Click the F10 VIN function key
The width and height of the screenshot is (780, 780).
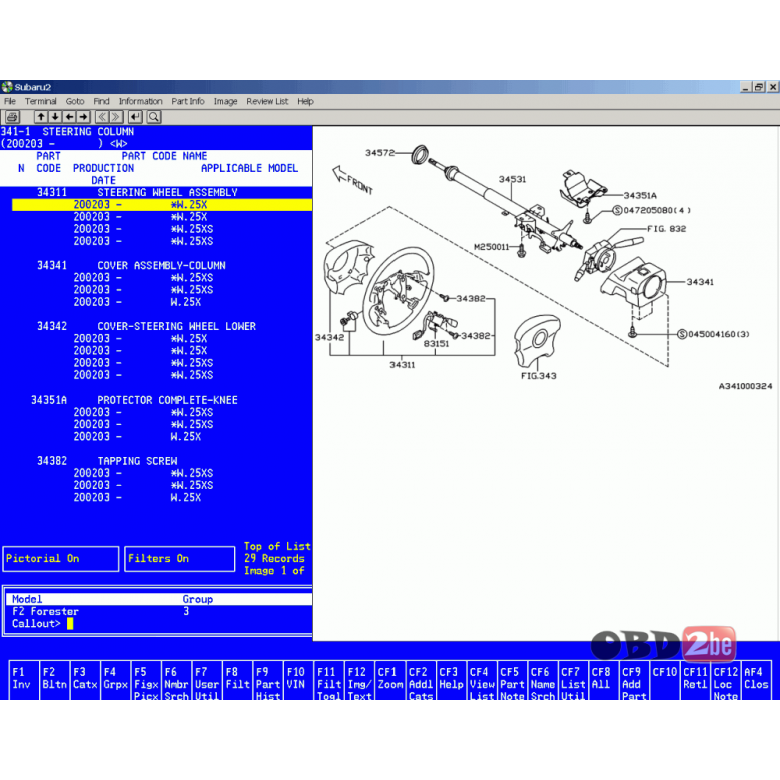coord(298,680)
